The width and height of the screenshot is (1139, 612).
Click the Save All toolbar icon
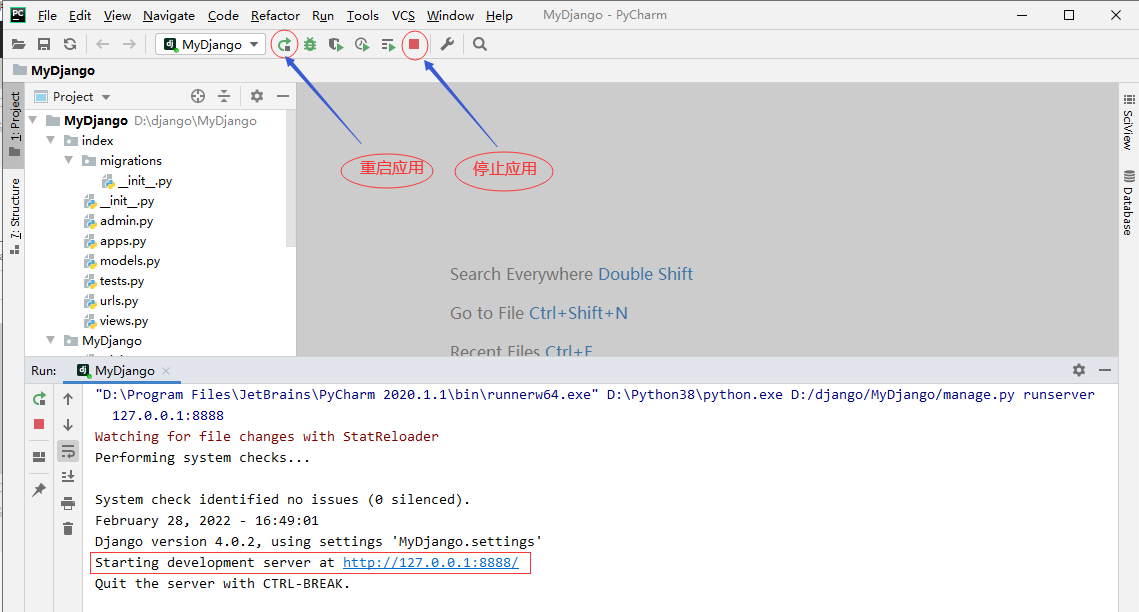point(44,44)
